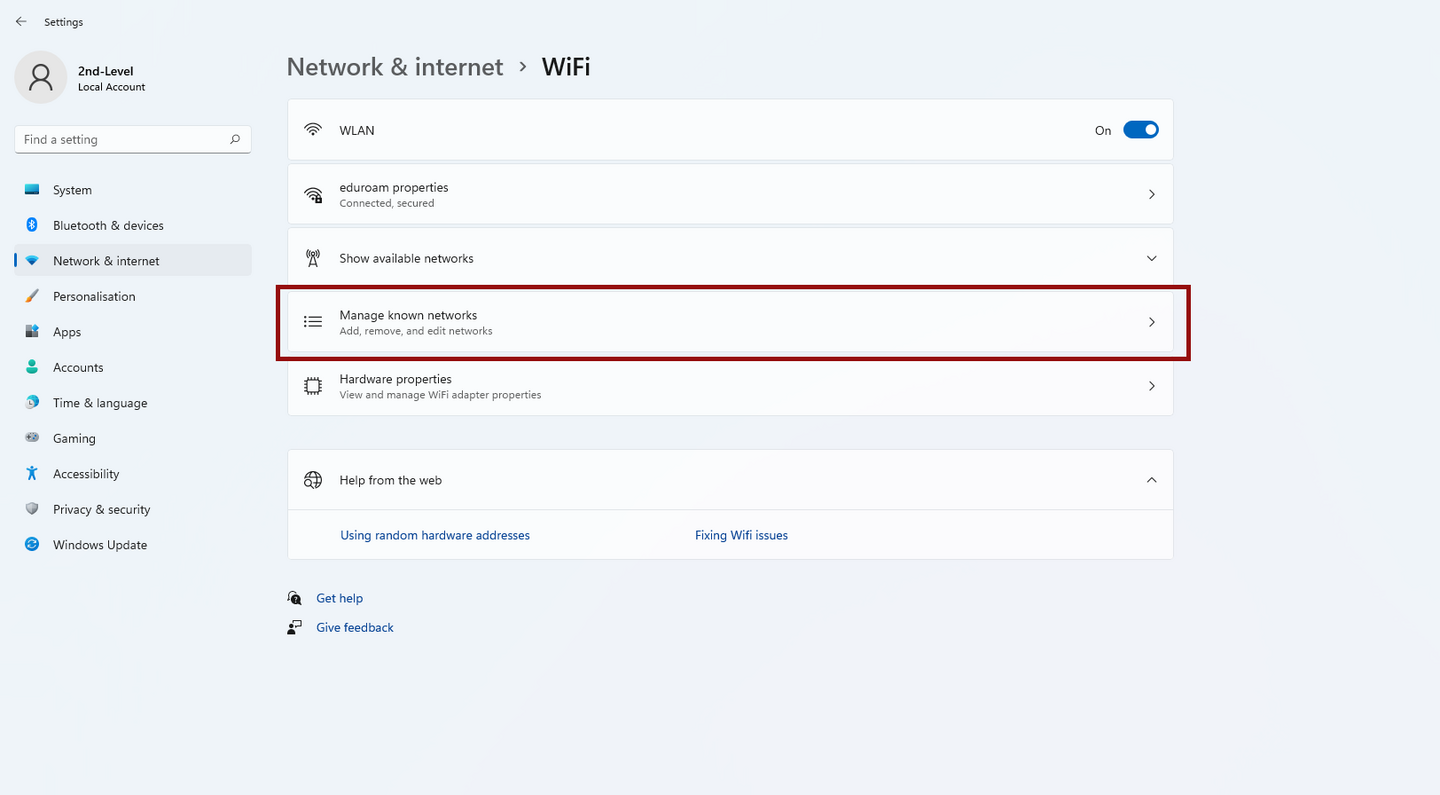The width and height of the screenshot is (1440, 795).
Task: Click the antenna icon for available networks
Action: coord(313,258)
